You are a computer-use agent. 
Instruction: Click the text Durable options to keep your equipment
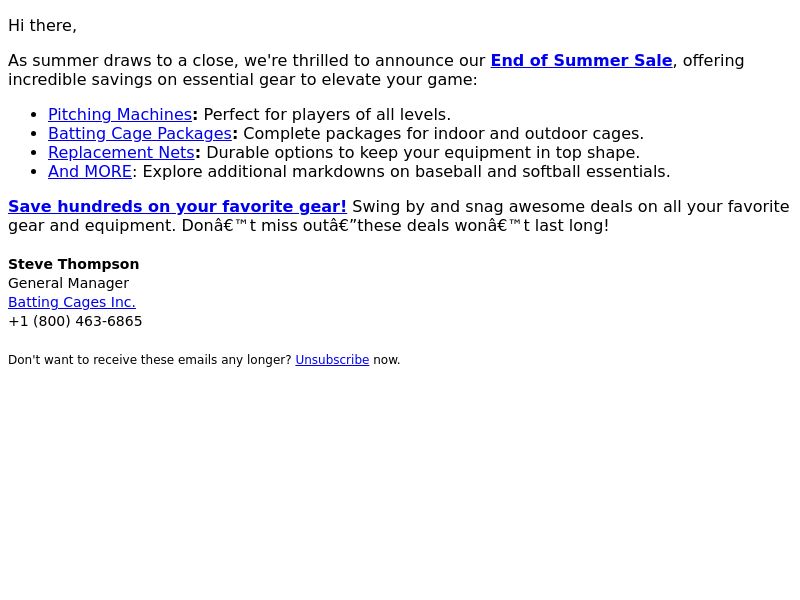(x=371, y=153)
